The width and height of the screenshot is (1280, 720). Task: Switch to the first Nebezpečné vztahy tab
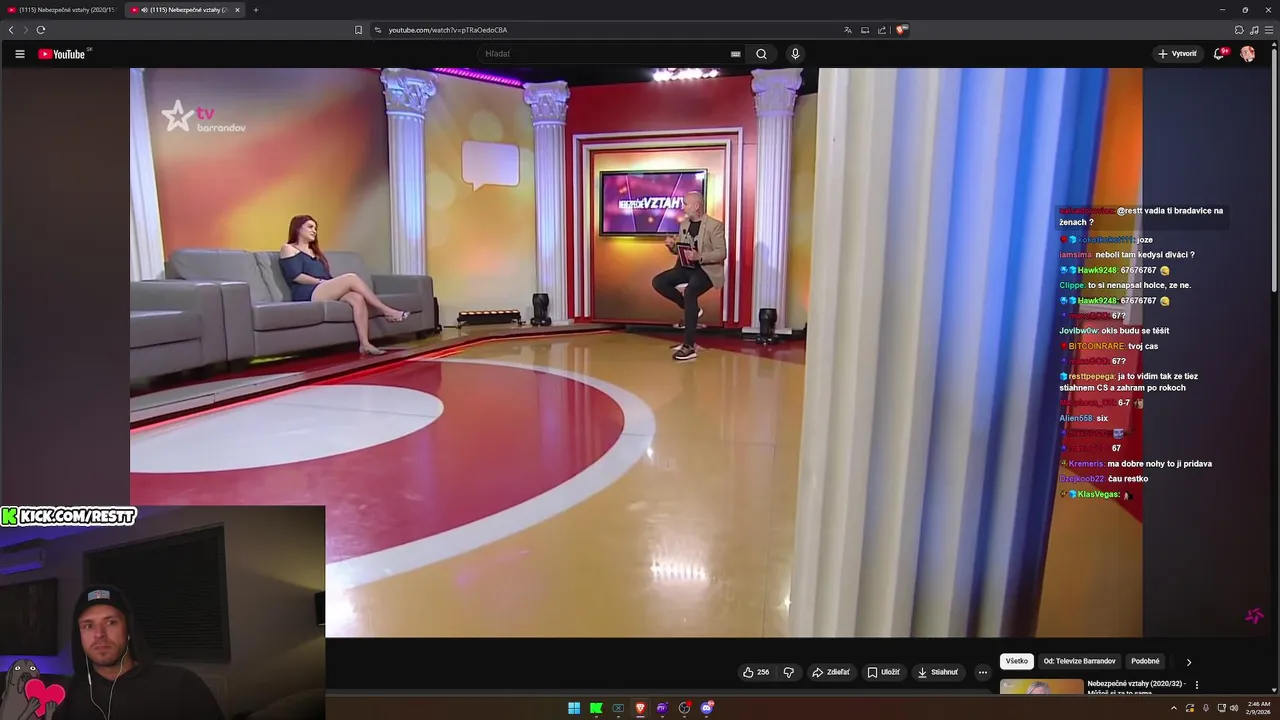62,10
